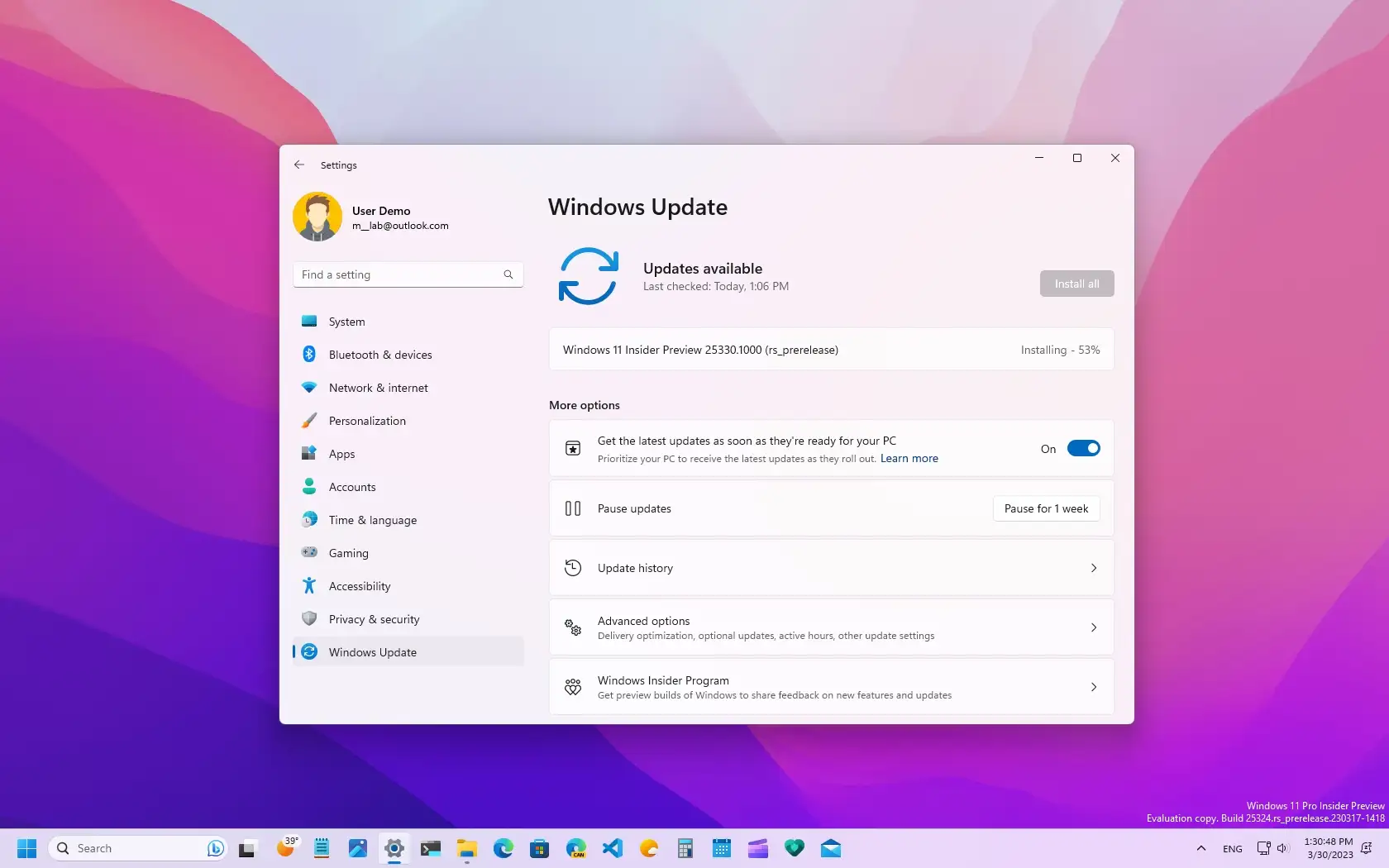Open Windows Insider Program via its chevron
The height and width of the screenshot is (868, 1389).
pyautogui.click(x=1094, y=687)
